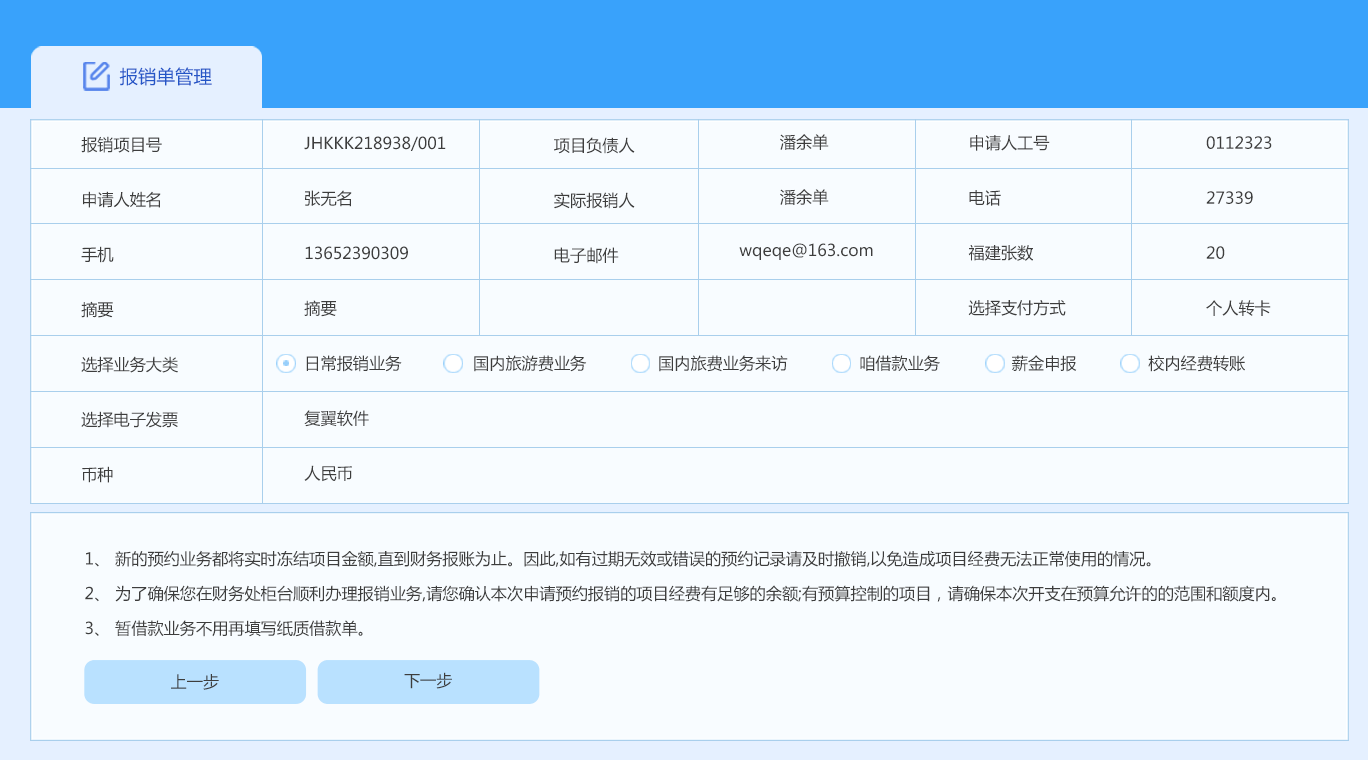
Task: Click the 手机 number field 13652390309
Action: tap(357, 253)
